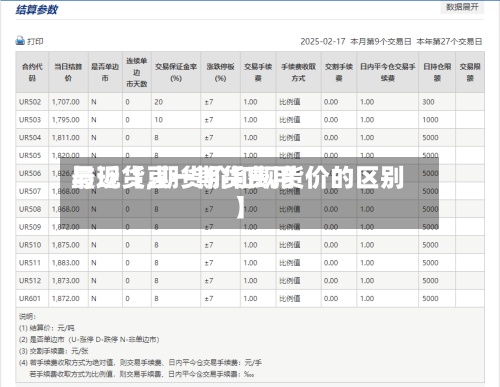The width and height of the screenshot is (500, 387).
Task: Select contract code UR503
Action: tap(30, 120)
